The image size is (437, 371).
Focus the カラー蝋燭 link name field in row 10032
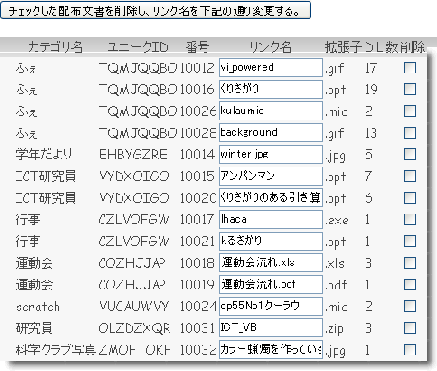coord(271,349)
